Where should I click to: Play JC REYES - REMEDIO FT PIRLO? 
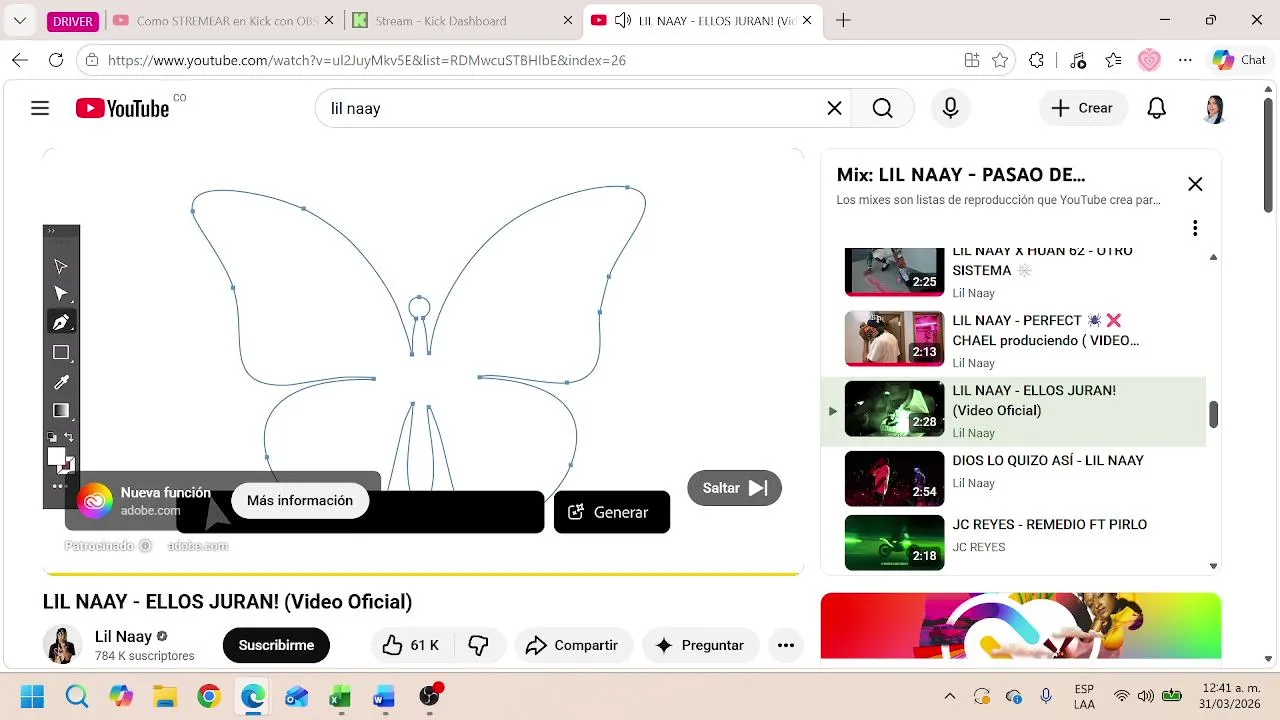pos(1013,542)
